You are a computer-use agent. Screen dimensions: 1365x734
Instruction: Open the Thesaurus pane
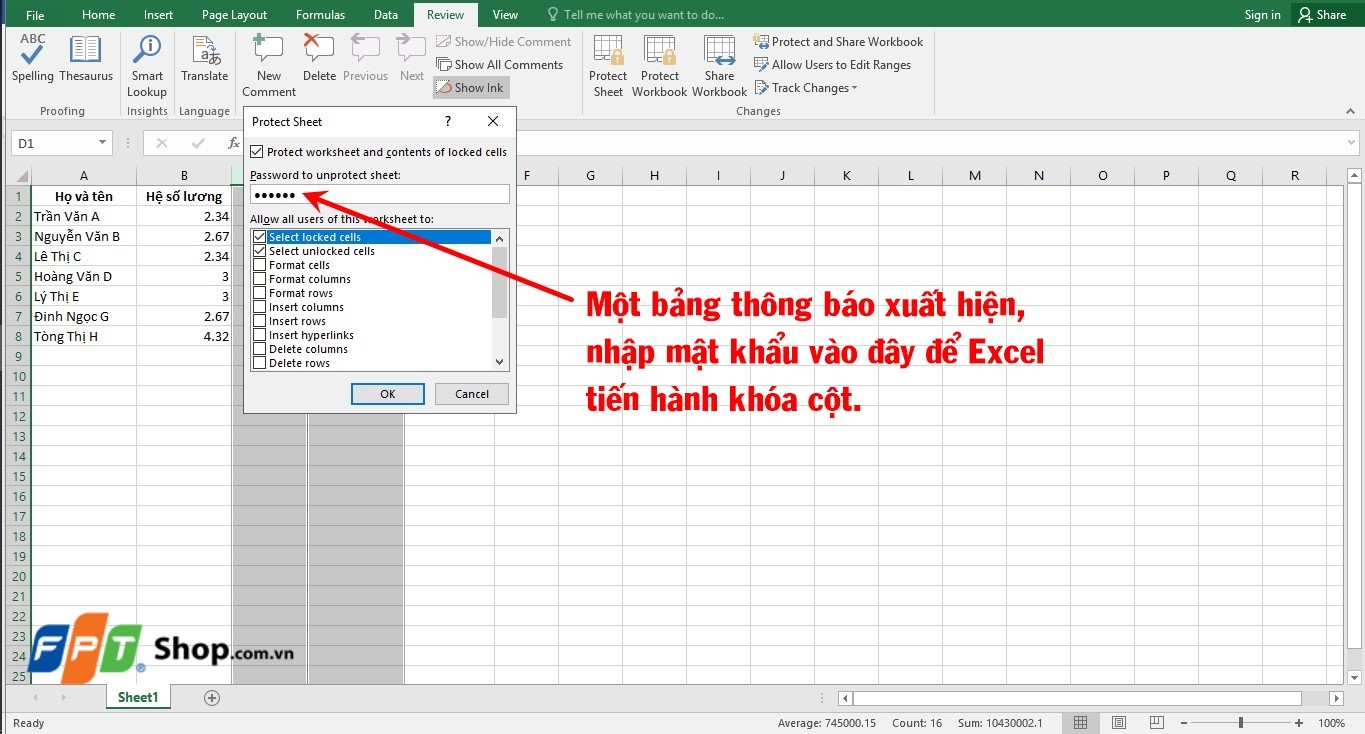coord(85,62)
